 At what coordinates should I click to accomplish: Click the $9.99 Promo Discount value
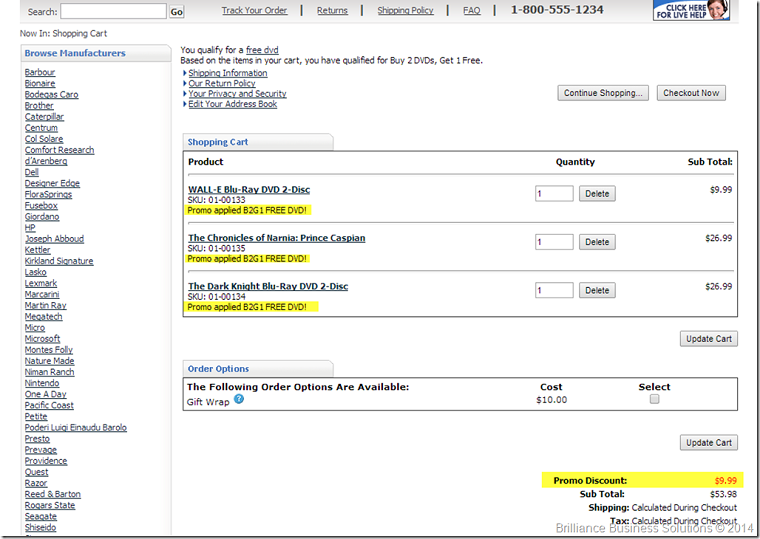tap(726, 481)
